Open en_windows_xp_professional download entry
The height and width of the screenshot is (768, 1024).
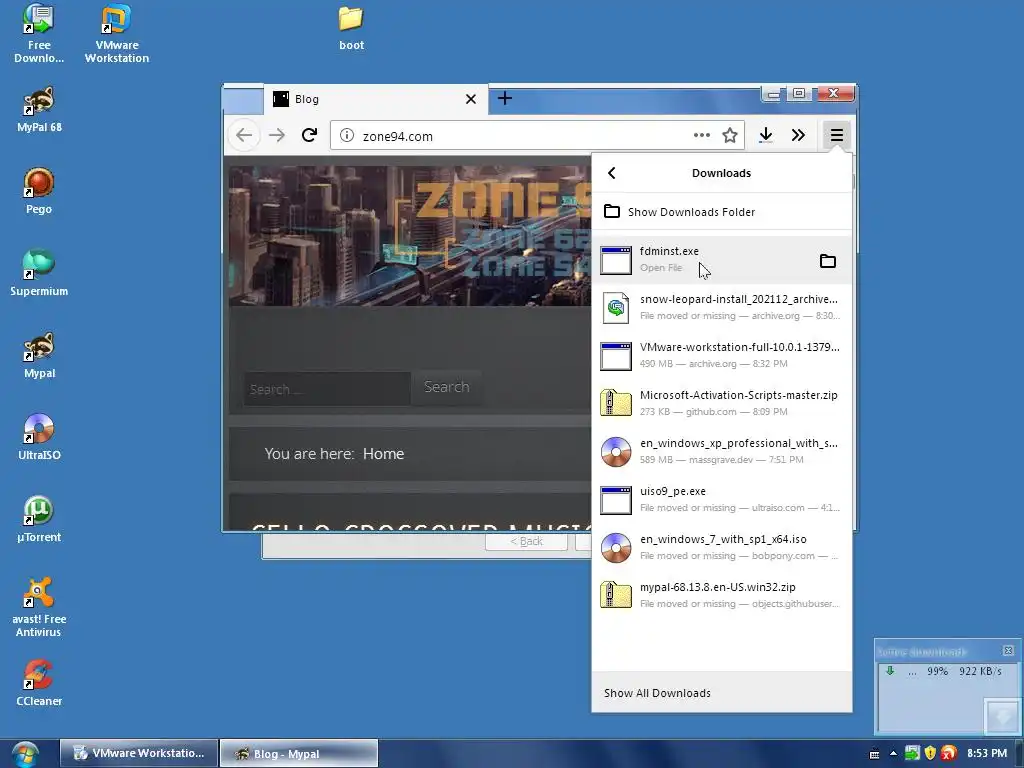tap(722, 451)
